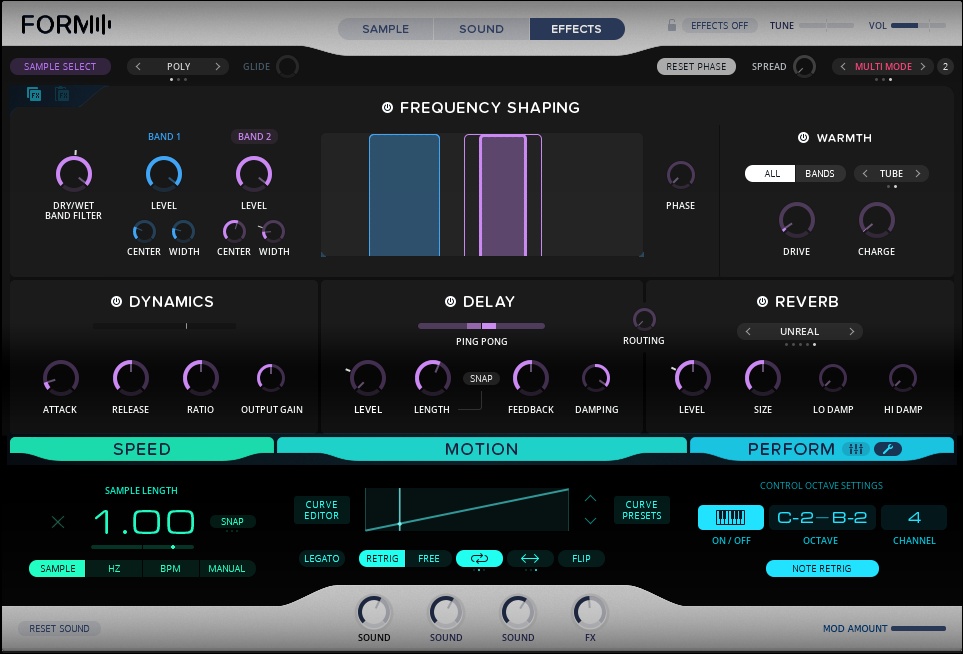
Task: Click the Octave C-2–B-2 field
Action: [x=822, y=518]
